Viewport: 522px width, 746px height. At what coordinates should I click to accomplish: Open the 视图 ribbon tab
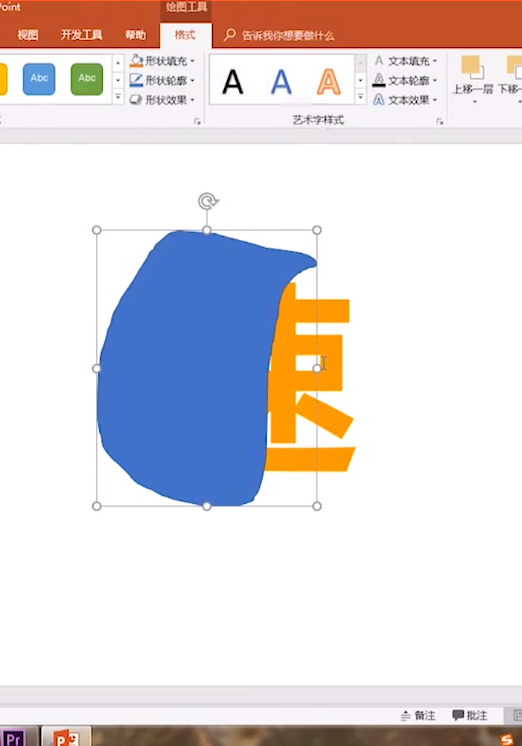[x=28, y=35]
